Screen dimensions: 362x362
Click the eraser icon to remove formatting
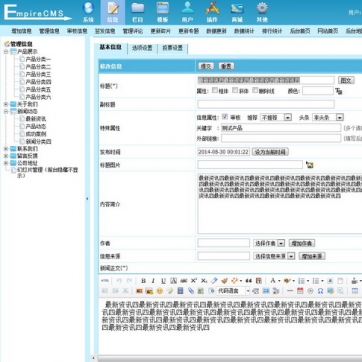214,281
